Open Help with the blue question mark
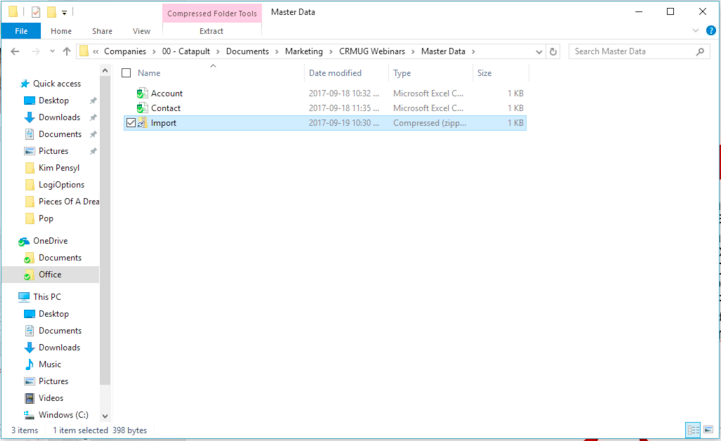Viewport: 721px width, 441px height. tap(710, 31)
